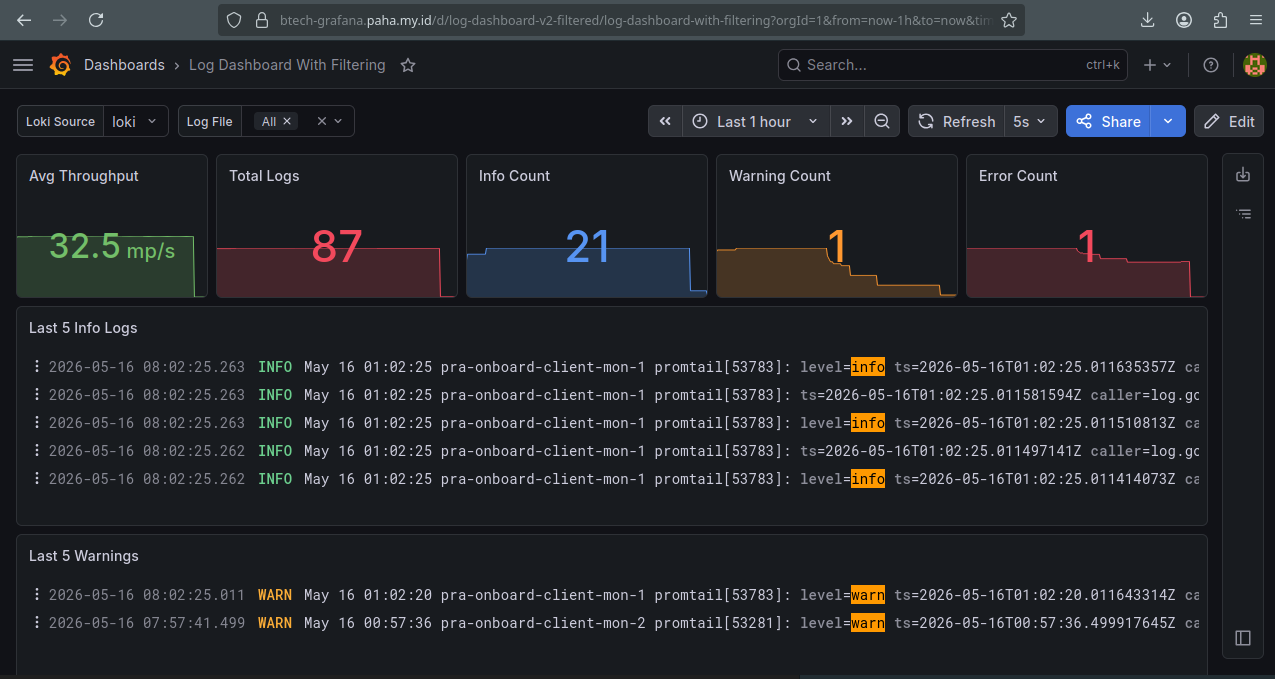
Task: Open the user profile avatar
Action: pos(1254,65)
